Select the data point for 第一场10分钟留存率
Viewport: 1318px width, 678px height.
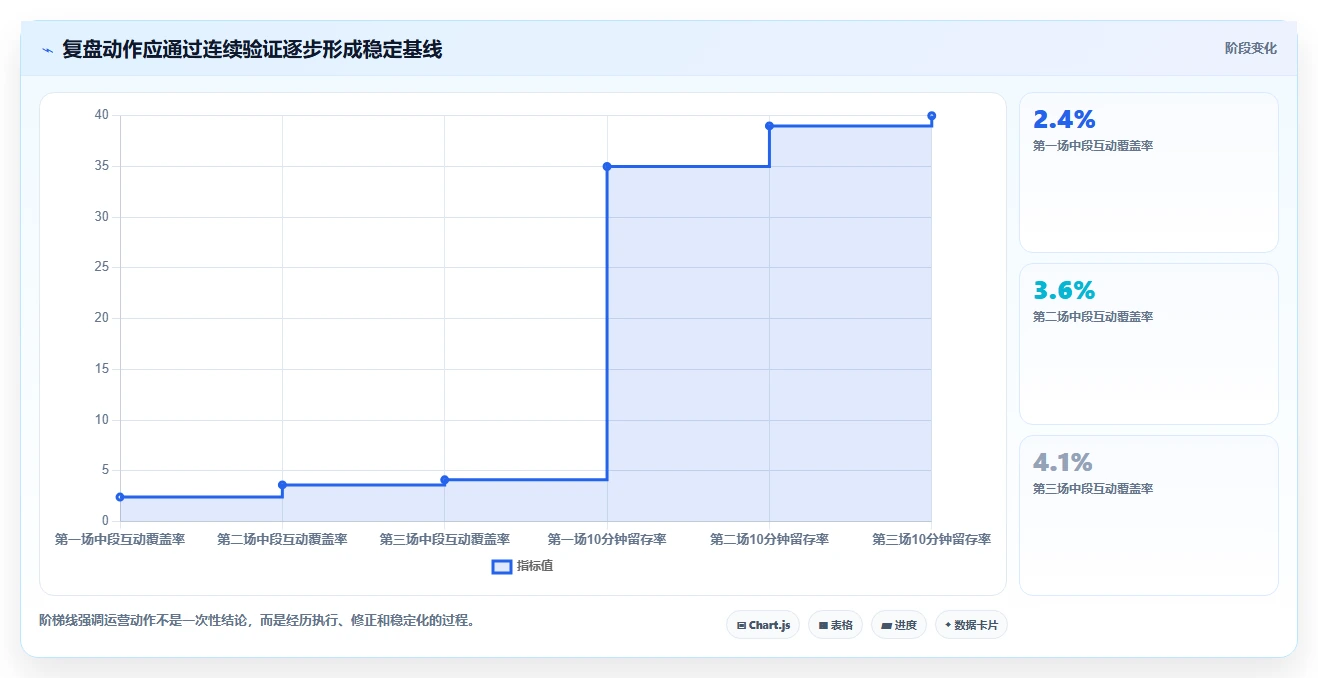[607, 166]
